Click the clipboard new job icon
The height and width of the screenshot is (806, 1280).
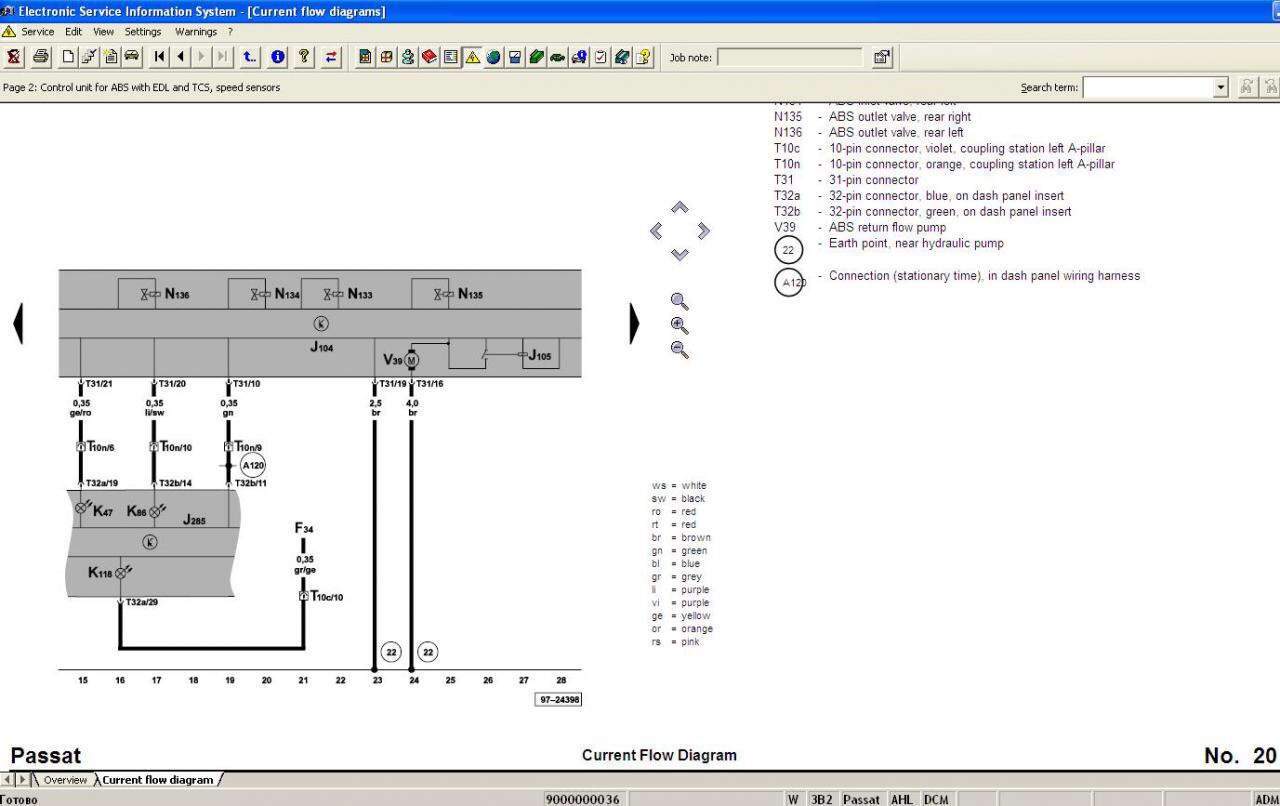pos(110,57)
